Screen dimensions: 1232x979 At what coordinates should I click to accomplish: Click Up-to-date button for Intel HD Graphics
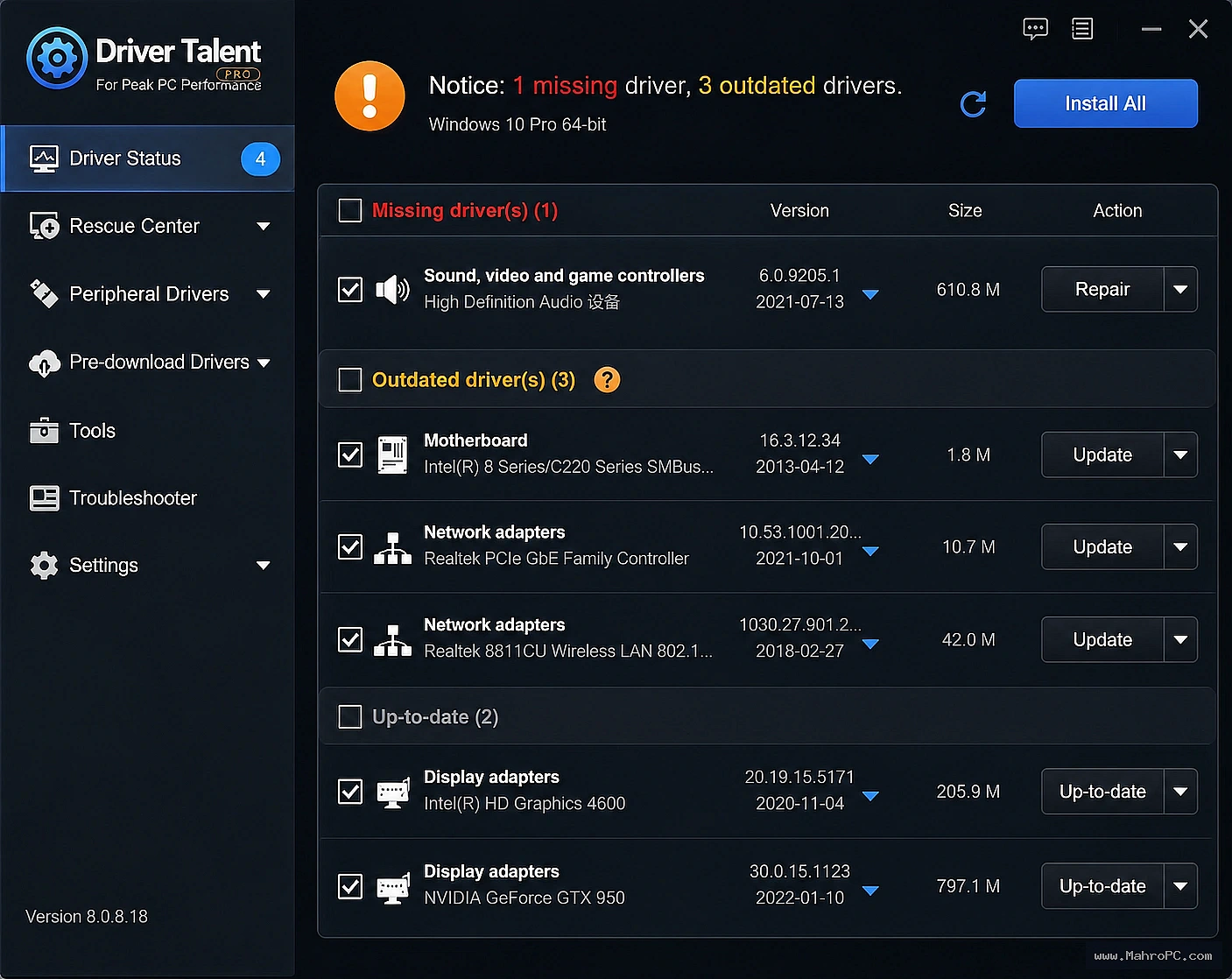pos(1102,792)
